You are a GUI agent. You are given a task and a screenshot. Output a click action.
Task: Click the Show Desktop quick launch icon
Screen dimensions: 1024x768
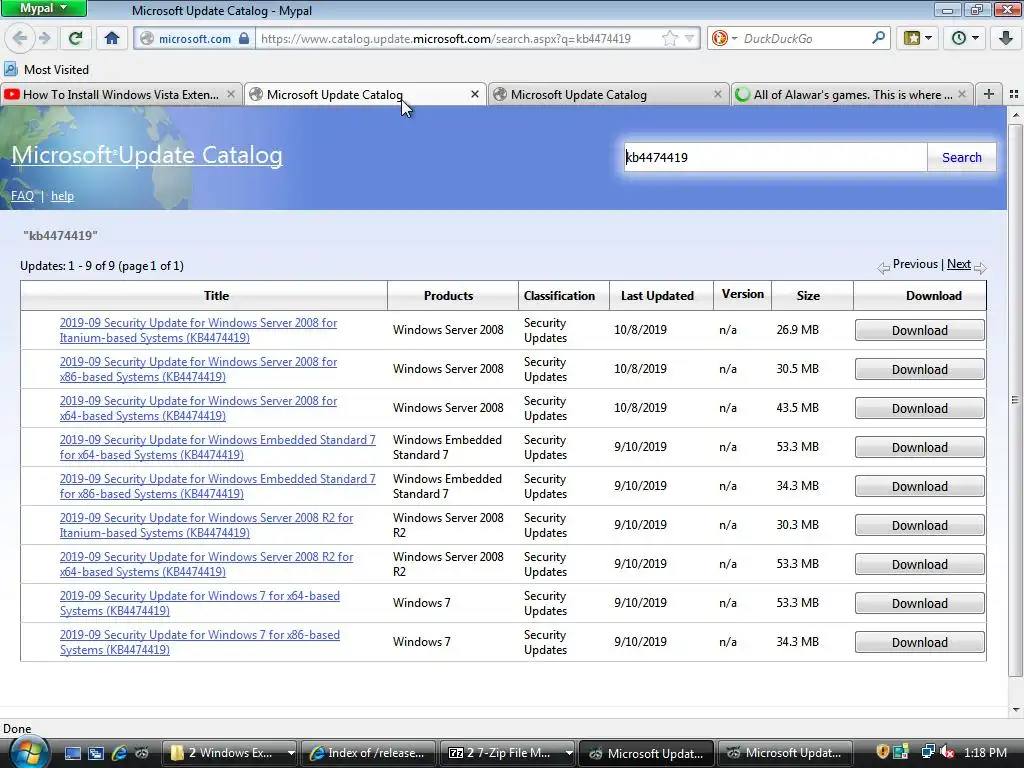pos(72,753)
